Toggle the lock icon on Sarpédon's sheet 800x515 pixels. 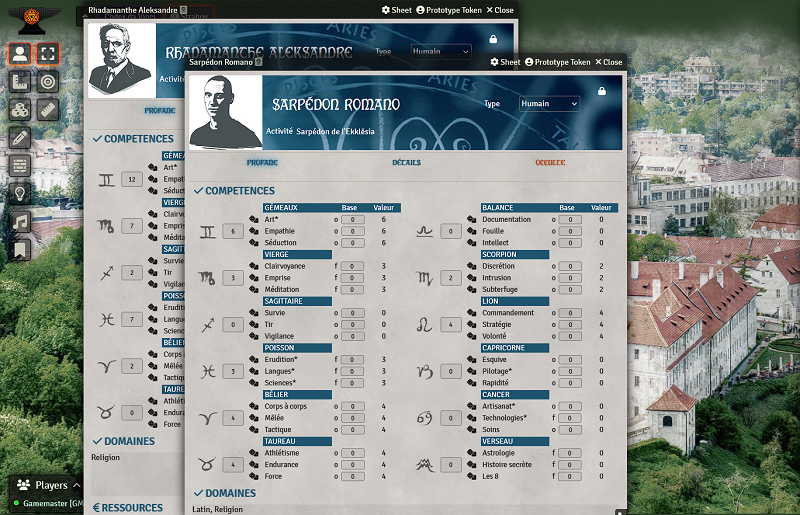coord(601,91)
